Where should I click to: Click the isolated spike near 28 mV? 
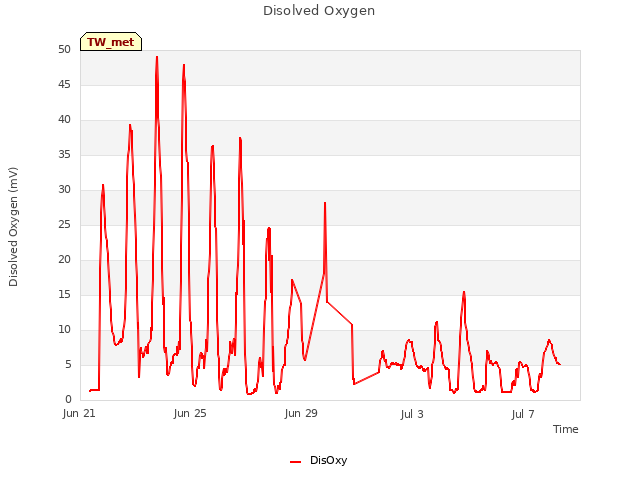[x=325, y=203]
